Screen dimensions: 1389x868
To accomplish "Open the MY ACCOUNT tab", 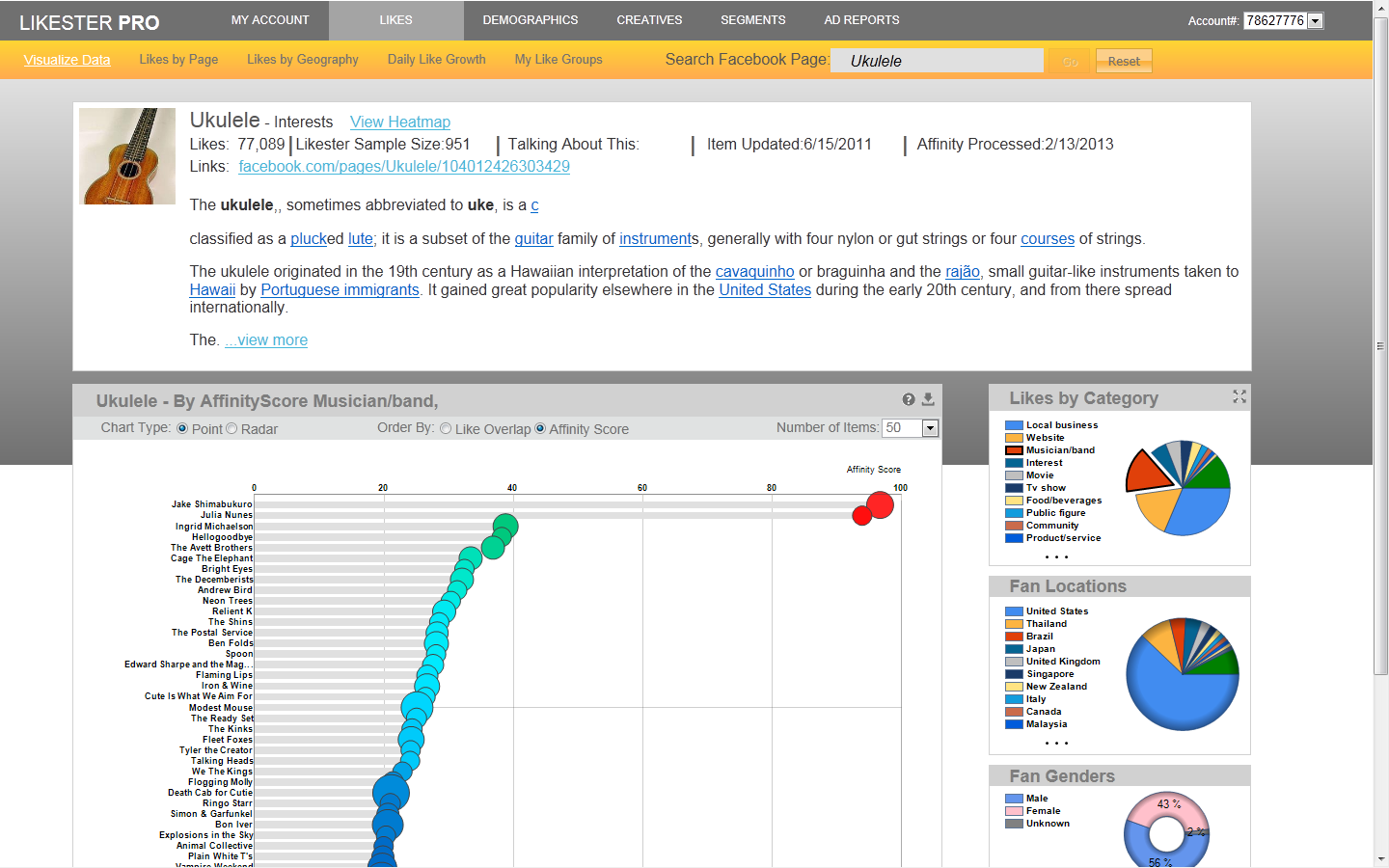I will pyautogui.click(x=270, y=20).
